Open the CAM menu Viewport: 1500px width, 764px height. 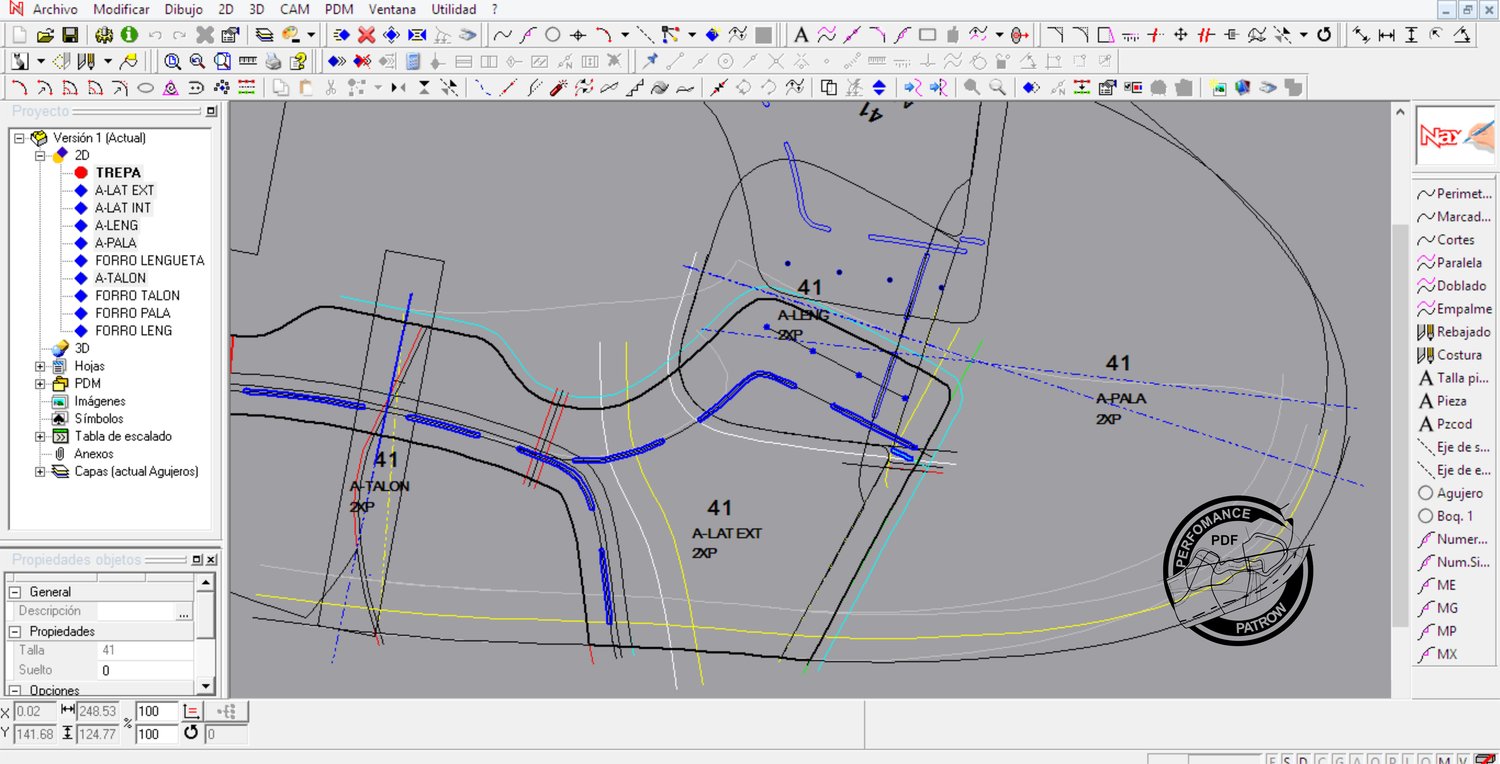click(x=294, y=9)
